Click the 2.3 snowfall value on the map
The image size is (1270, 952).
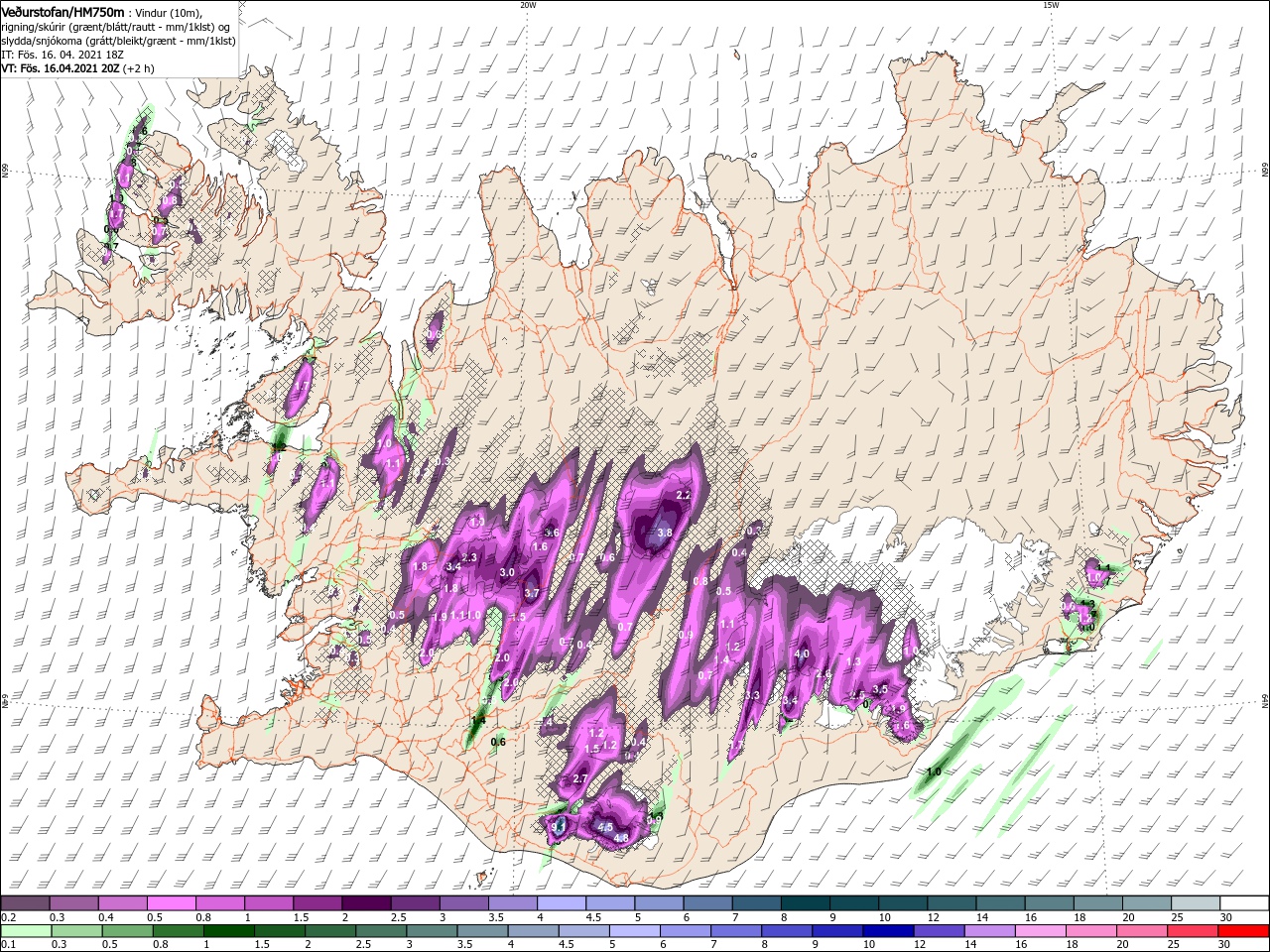pos(470,557)
